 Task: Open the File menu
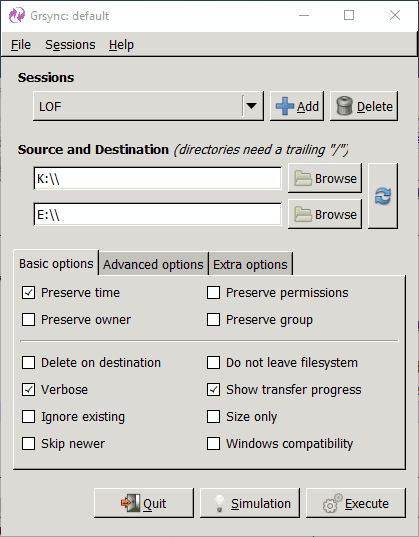tap(21, 45)
